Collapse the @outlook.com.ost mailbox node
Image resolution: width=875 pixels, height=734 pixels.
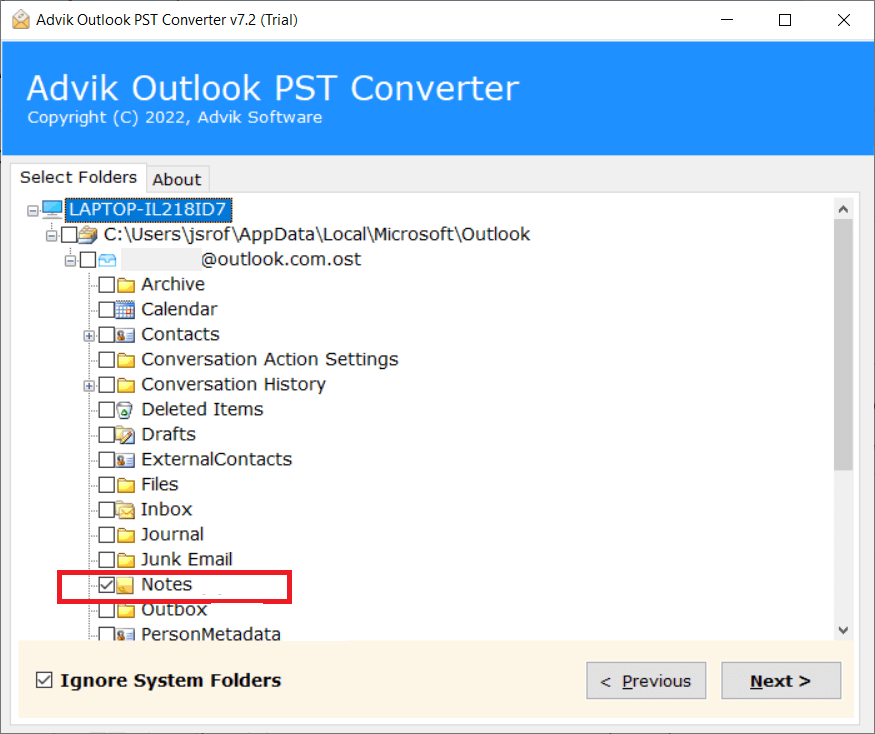click(70, 261)
